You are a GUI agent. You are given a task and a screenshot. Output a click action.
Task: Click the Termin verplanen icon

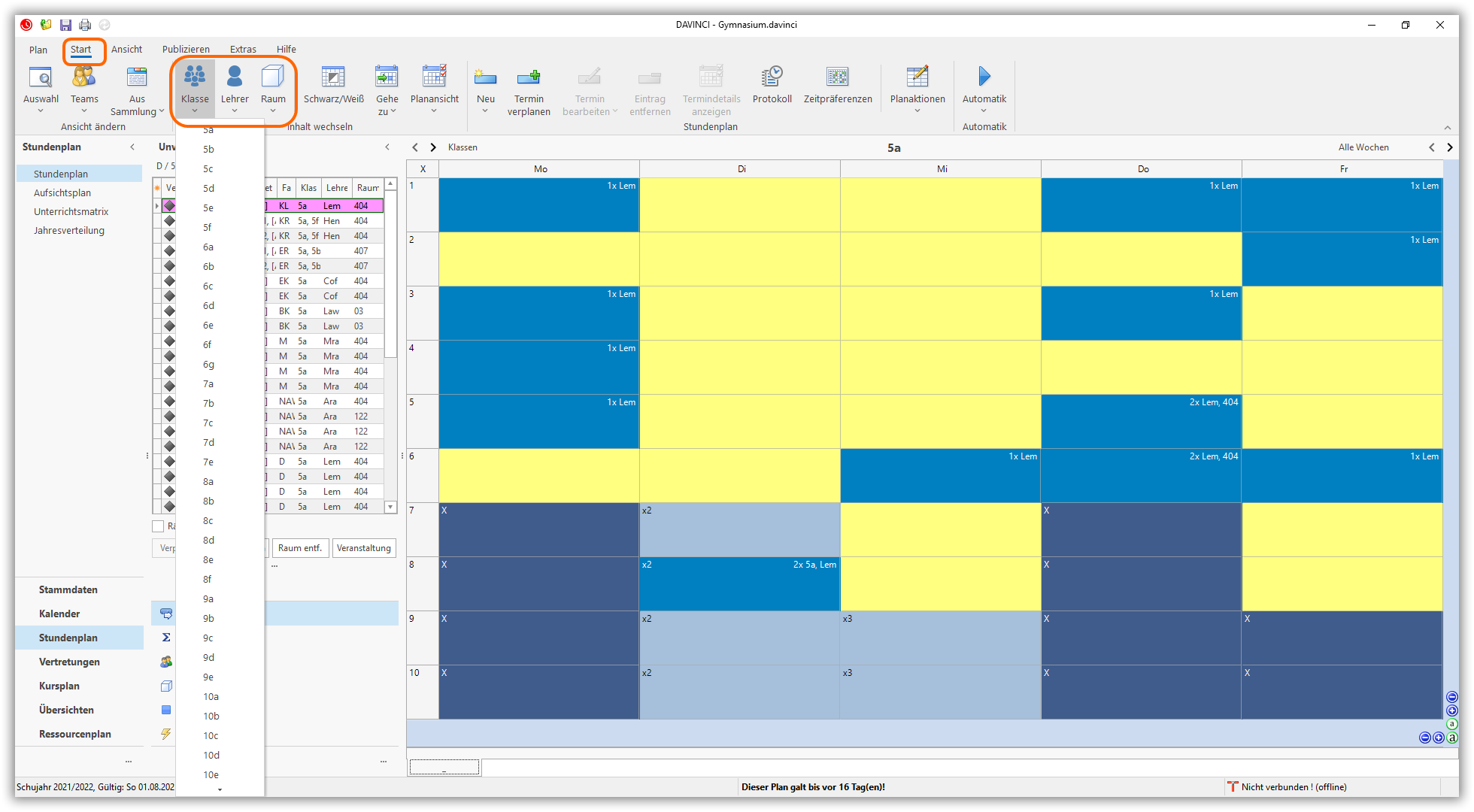pyautogui.click(x=529, y=77)
